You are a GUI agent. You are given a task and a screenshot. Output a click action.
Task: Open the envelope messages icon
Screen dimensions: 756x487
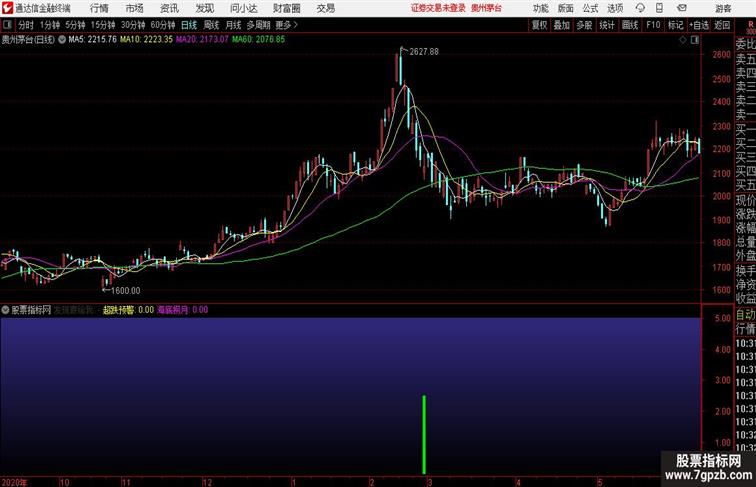(x=682, y=8)
